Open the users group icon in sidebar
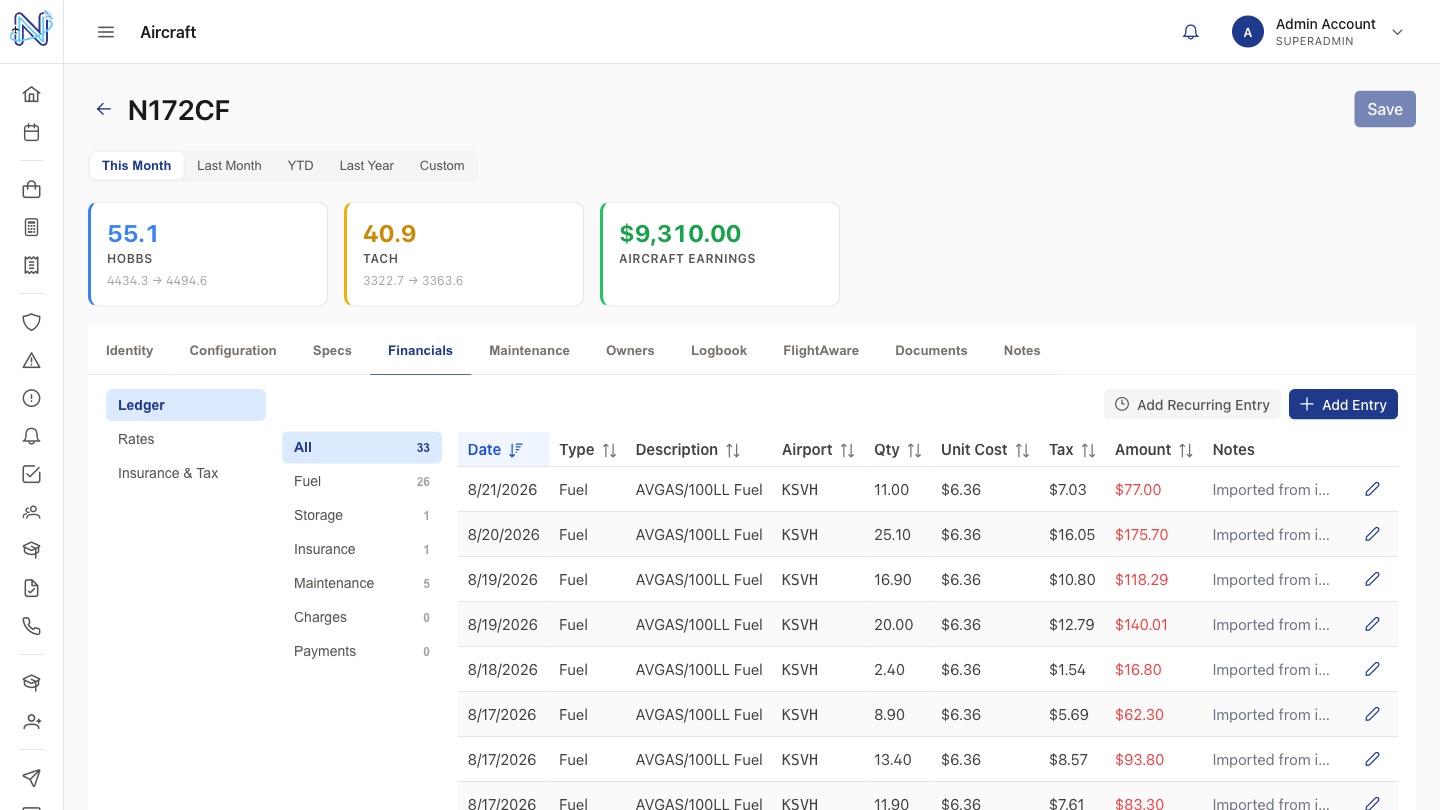This screenshot has height=810, width=1440. 32,512
